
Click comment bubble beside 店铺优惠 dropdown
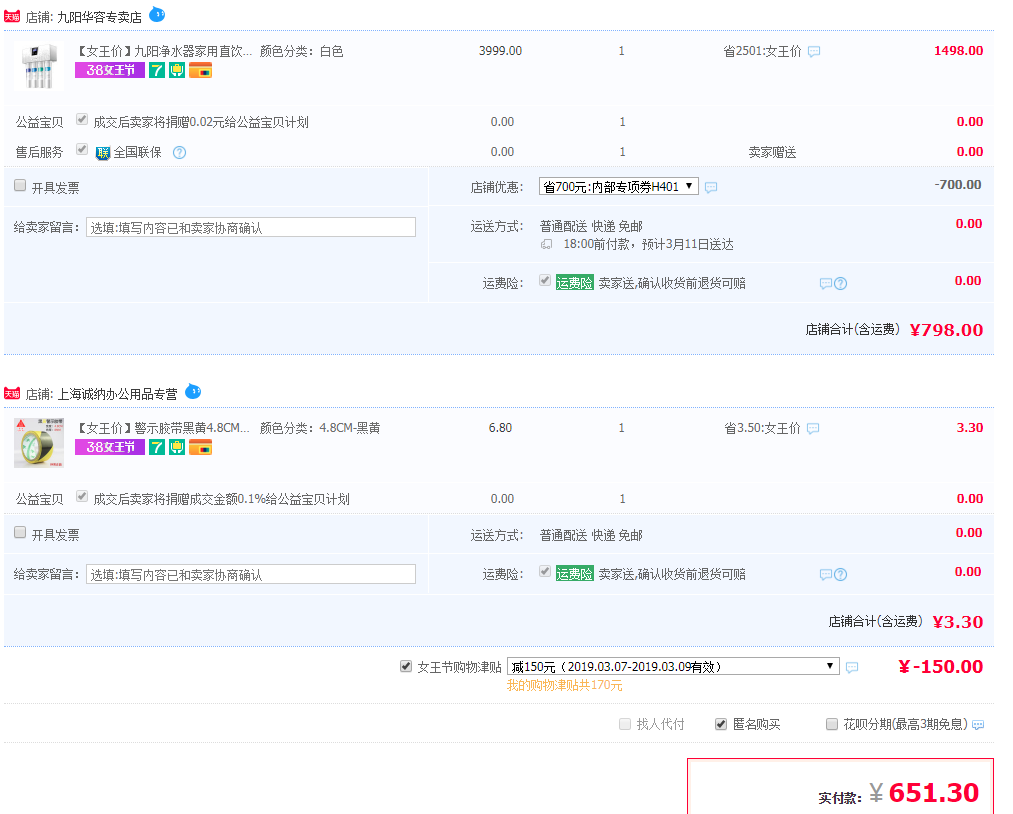(711, 187)
